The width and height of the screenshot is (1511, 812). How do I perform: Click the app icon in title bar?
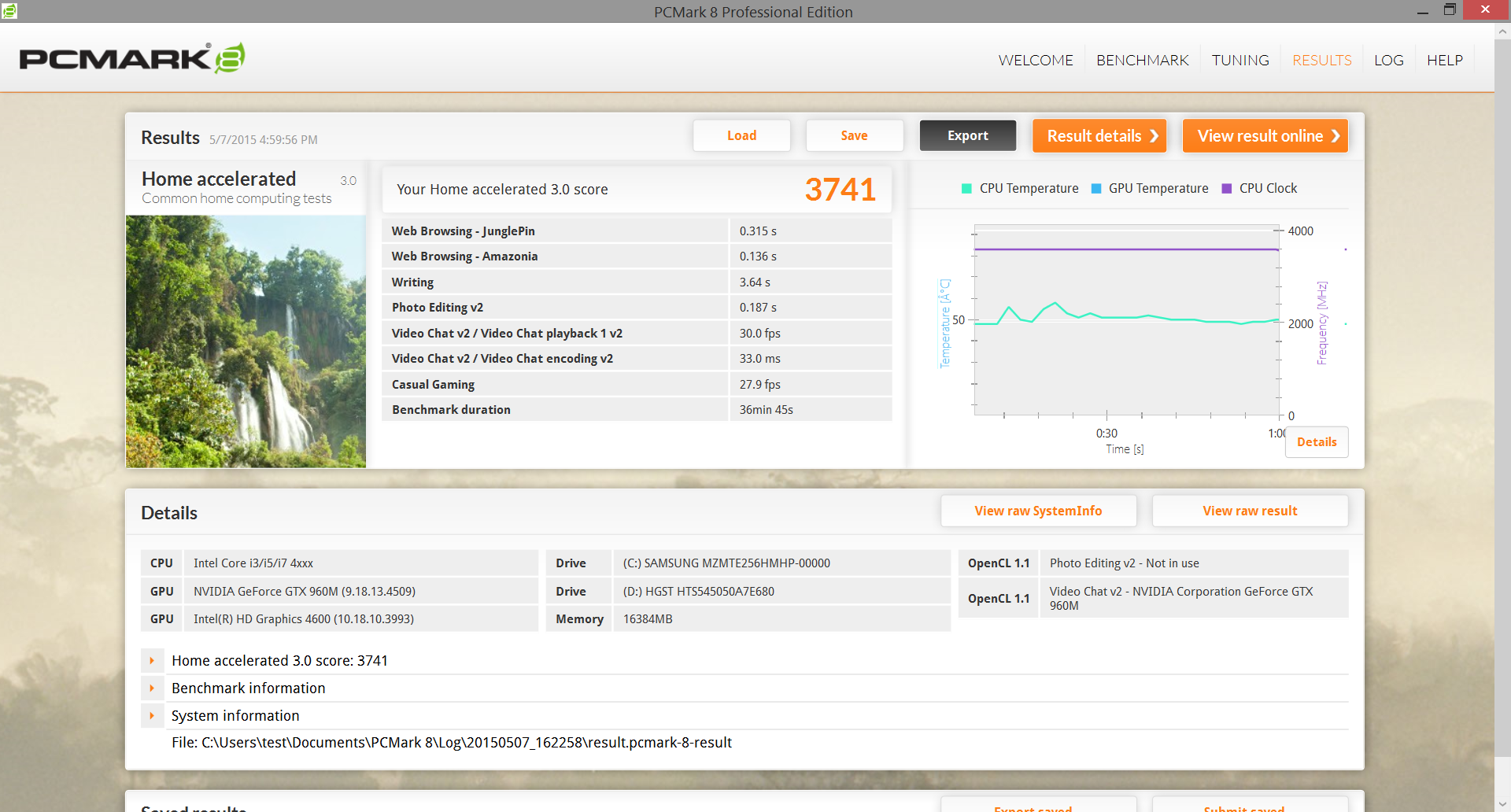[9, 10]
